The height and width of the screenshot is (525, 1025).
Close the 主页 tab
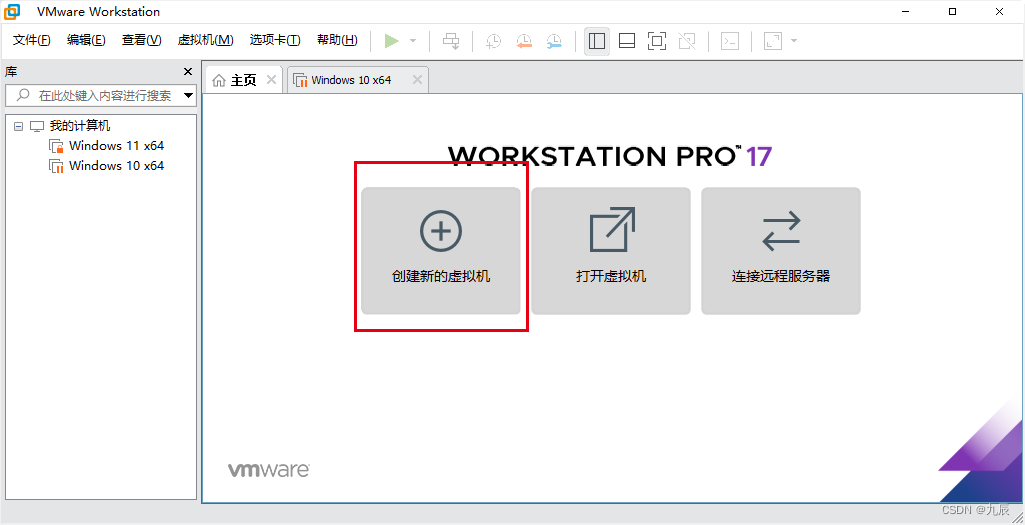coord(272,80)
